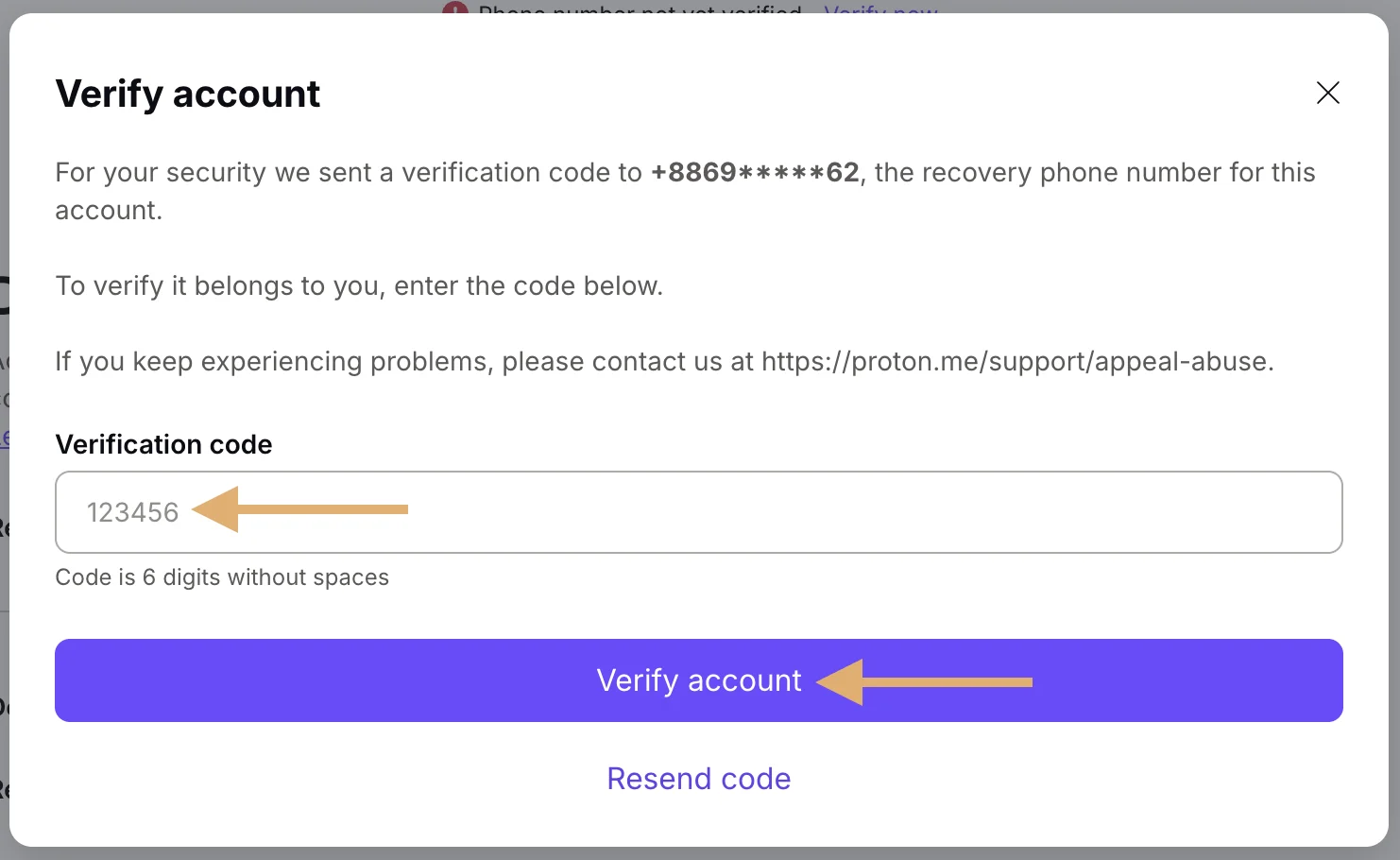Image resolution: width=1400 pixels, height=860 pixels.
Task: Click the To verify it belongs sentence
Action: [359, 286]
